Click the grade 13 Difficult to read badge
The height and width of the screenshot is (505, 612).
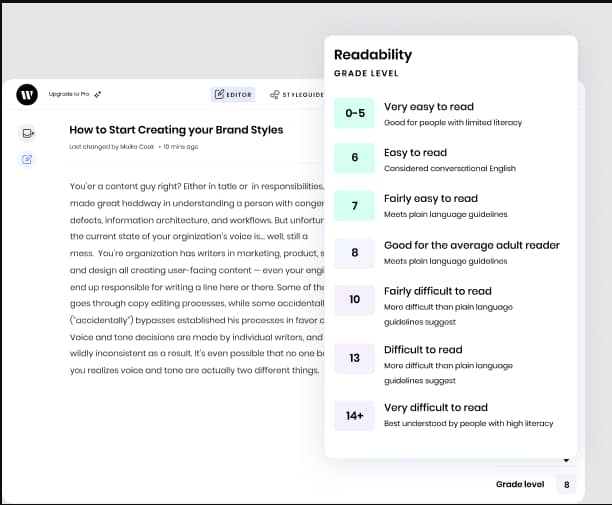(354, 358)
